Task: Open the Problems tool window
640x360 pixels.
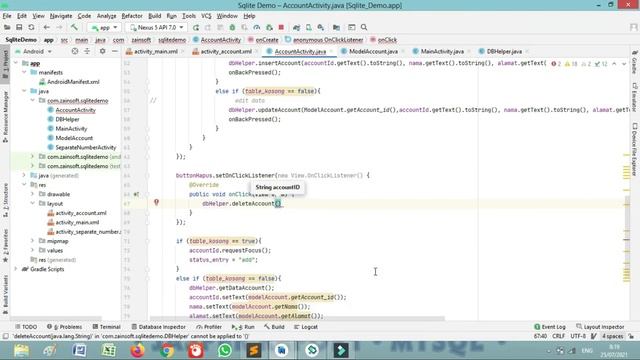Action: (x=64, y=327)
